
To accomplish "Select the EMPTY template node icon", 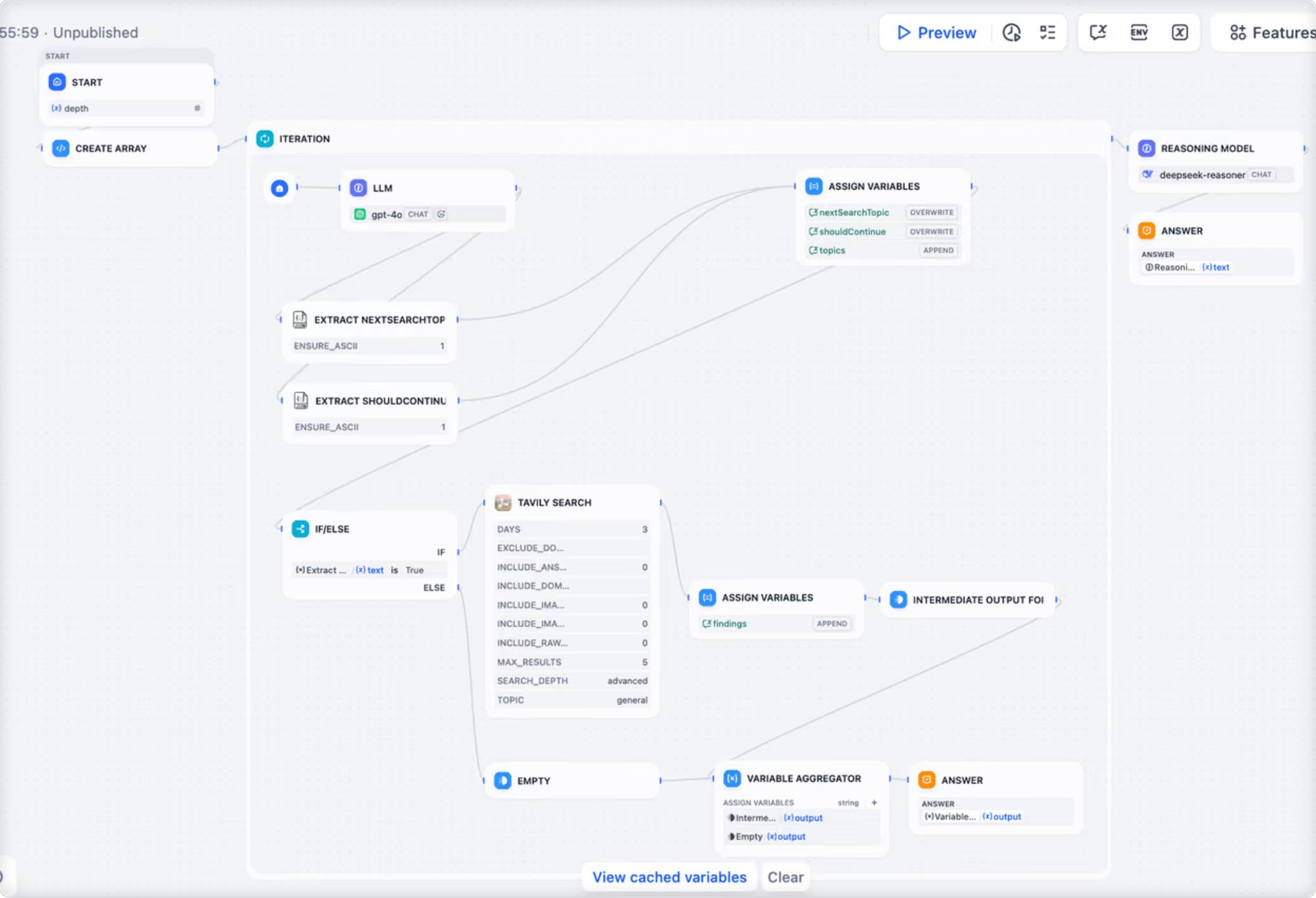I will [503, 780].
